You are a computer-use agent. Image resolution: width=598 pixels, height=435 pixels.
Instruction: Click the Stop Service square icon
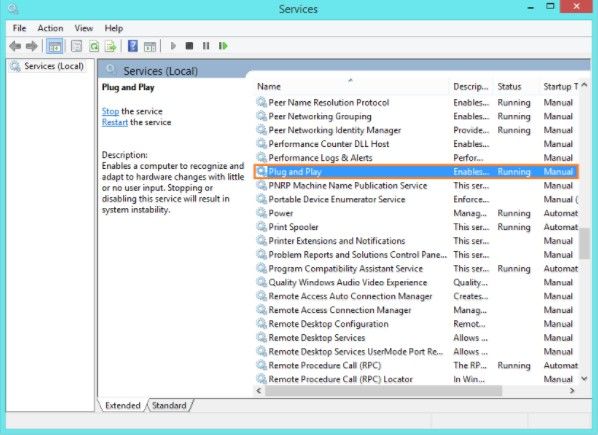(x=189, y=46)
